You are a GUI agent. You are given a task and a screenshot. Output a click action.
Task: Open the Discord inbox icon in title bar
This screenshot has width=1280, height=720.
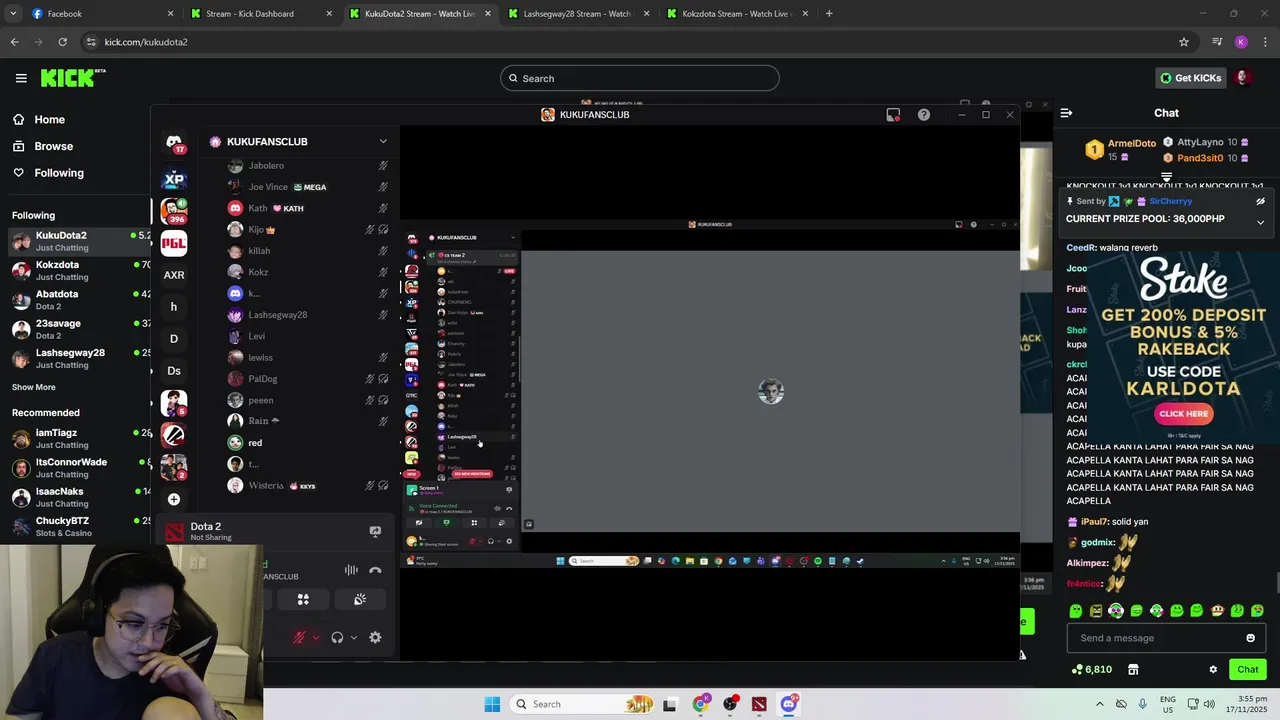click(893, 115)
